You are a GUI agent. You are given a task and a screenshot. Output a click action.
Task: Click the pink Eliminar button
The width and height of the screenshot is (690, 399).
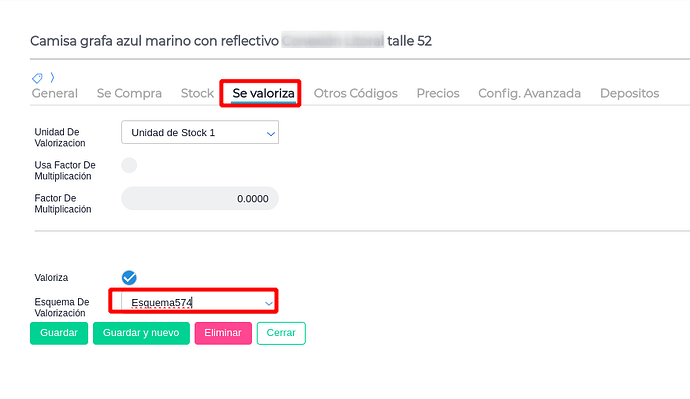pyautogui.click(x=223, y=333)
